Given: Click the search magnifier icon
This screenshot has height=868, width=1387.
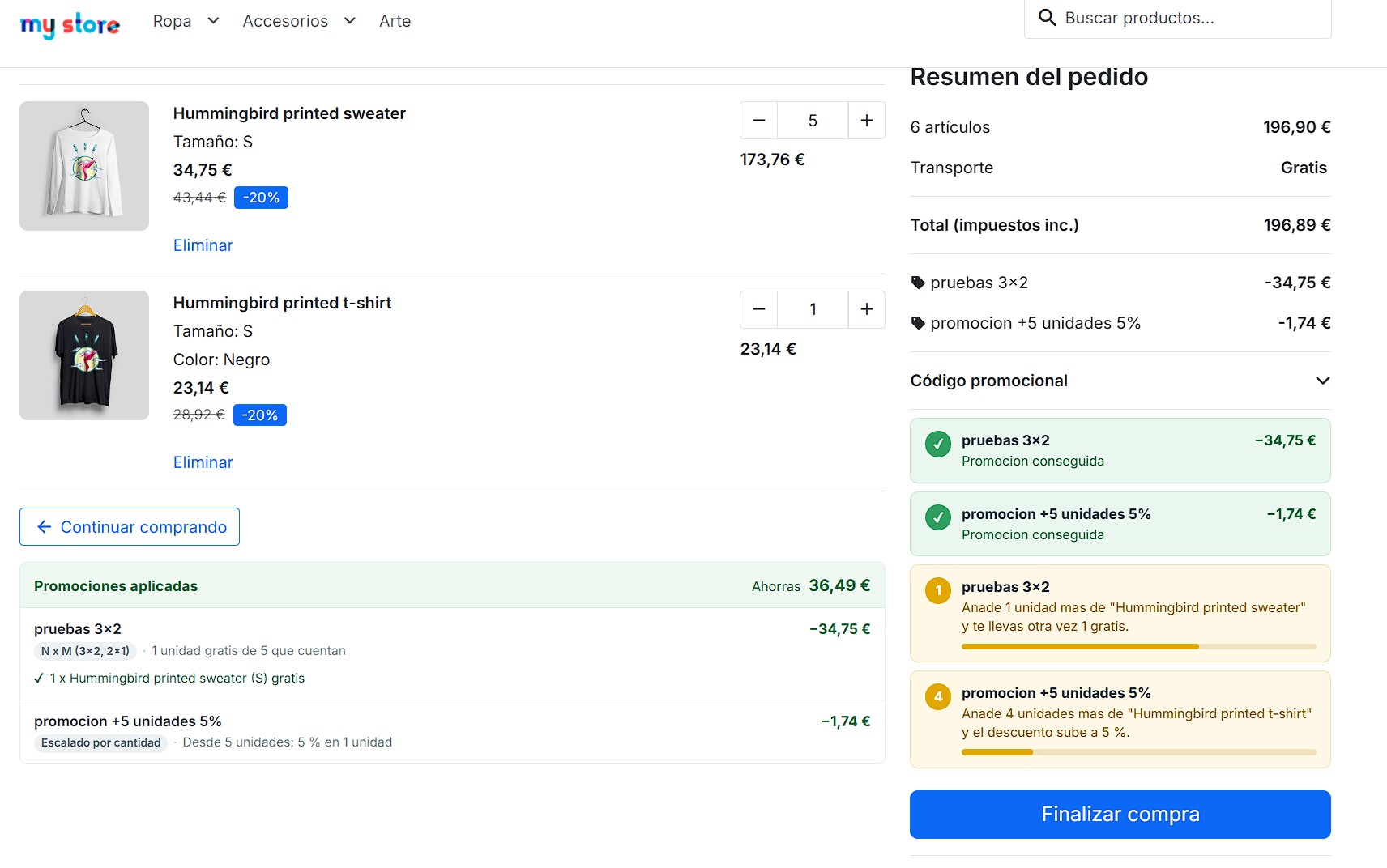Looking at the screenshot, I should click(x=1047, y=18).
